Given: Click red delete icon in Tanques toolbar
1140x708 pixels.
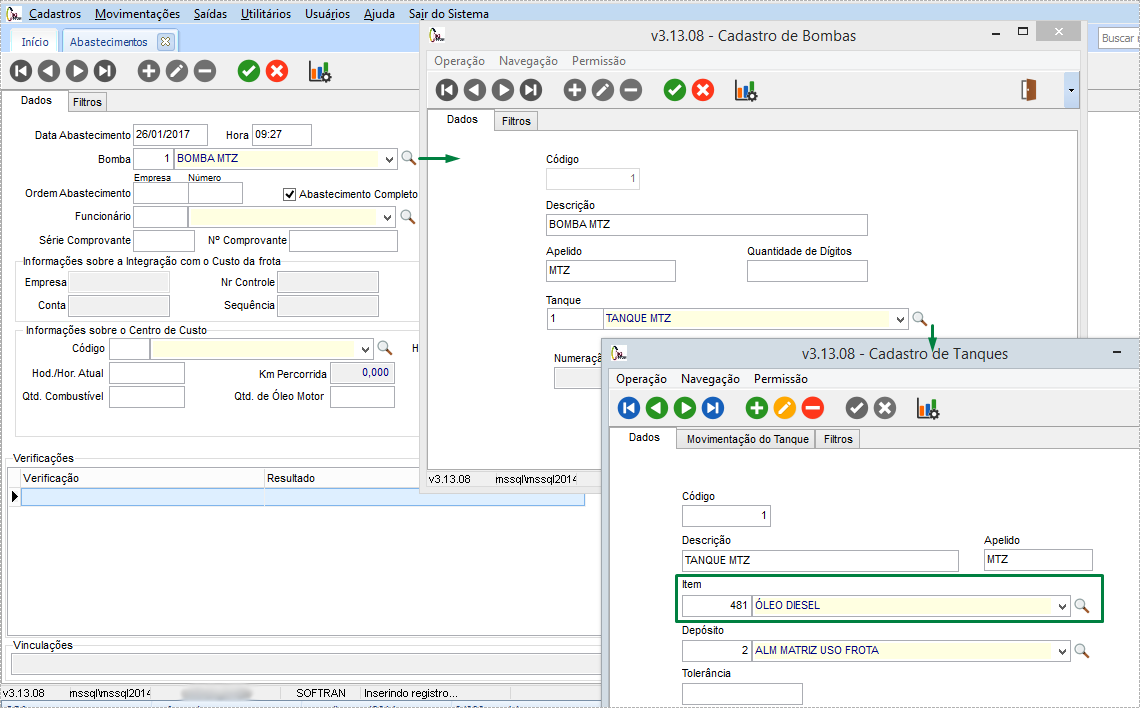Looking at the screenshot, I should tap(813, 407).
